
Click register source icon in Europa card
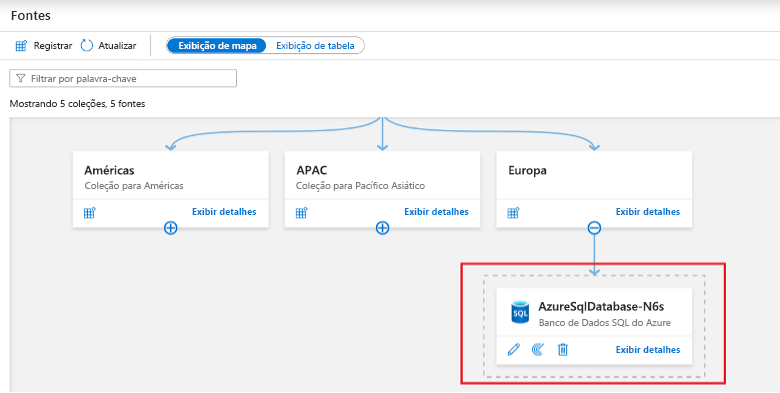click(x=513, y=213)
